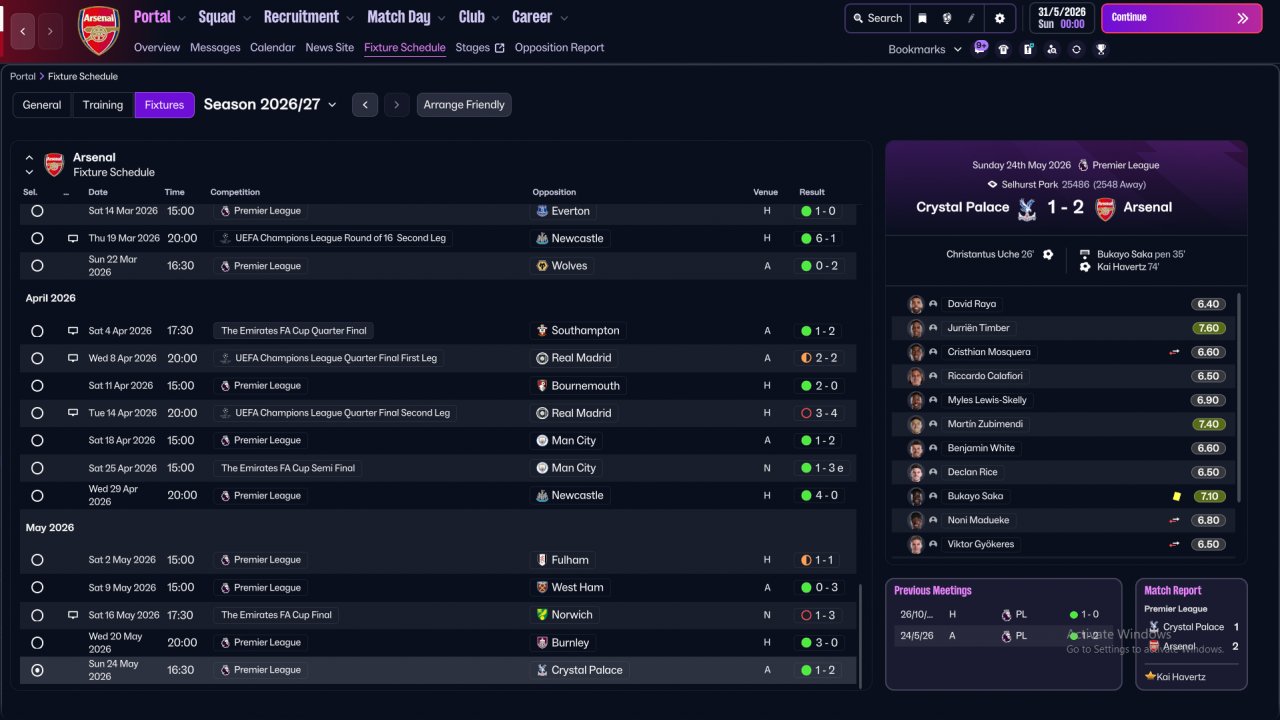Click the fixture list vertical scrollbar

click(x=860, y=634)
